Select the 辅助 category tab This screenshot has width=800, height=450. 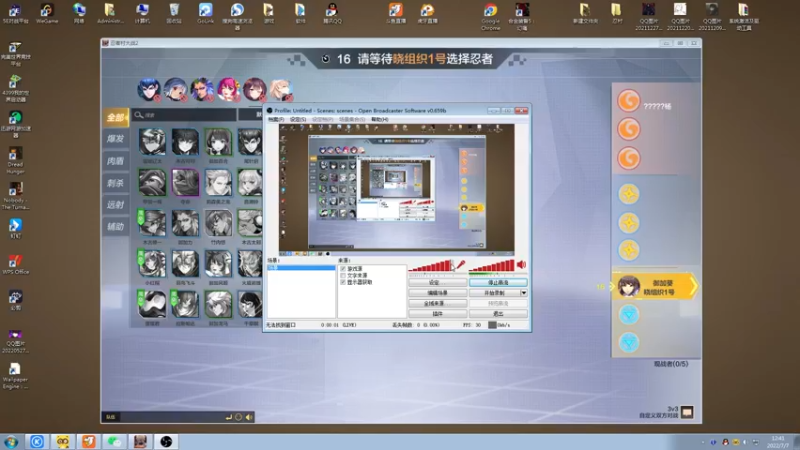point(116,226)
